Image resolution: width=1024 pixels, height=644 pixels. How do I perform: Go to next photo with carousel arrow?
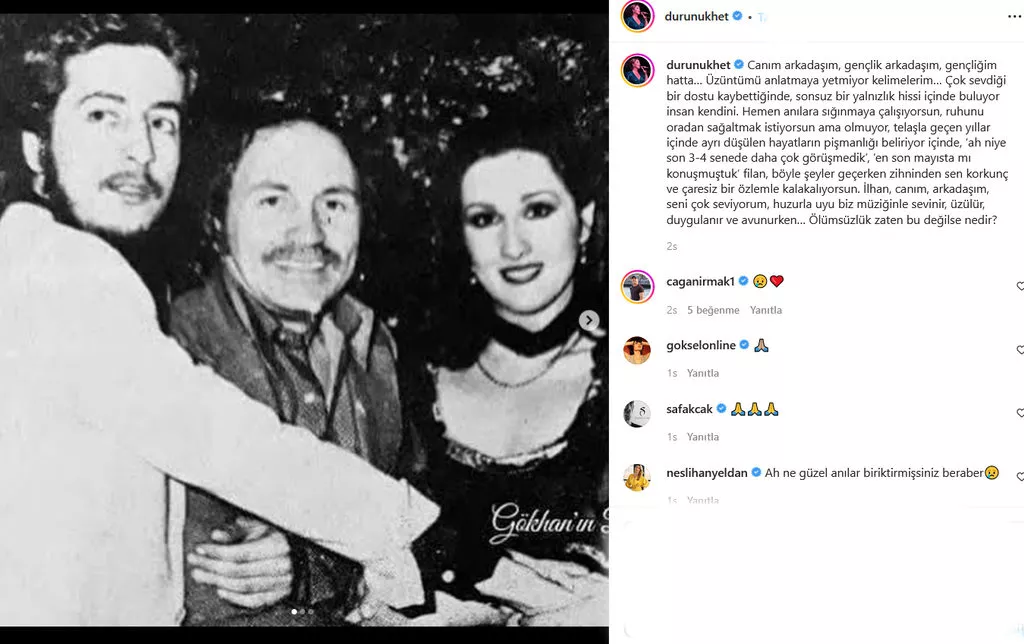coord(589,321)
